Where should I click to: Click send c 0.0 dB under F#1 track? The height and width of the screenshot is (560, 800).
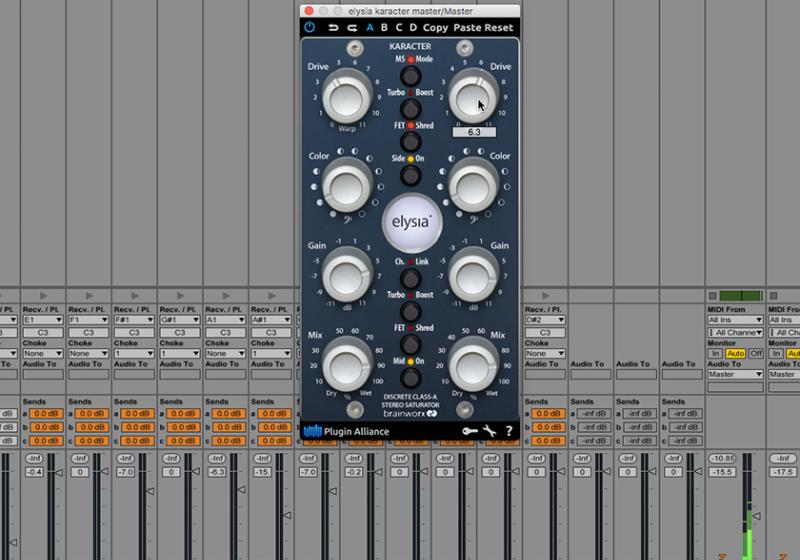click(137, 441)
